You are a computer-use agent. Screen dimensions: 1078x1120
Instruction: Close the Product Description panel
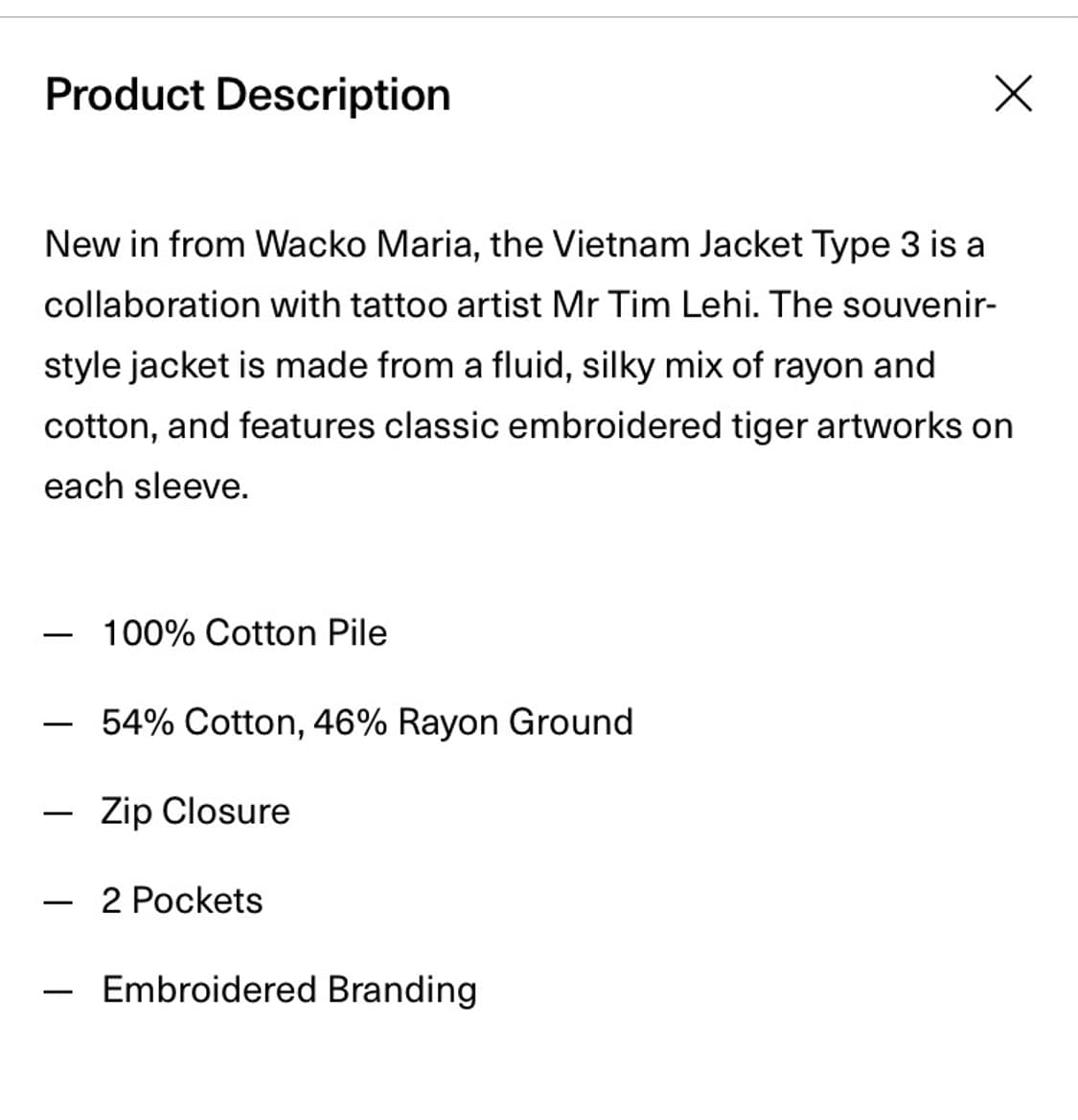point(1013,94)
